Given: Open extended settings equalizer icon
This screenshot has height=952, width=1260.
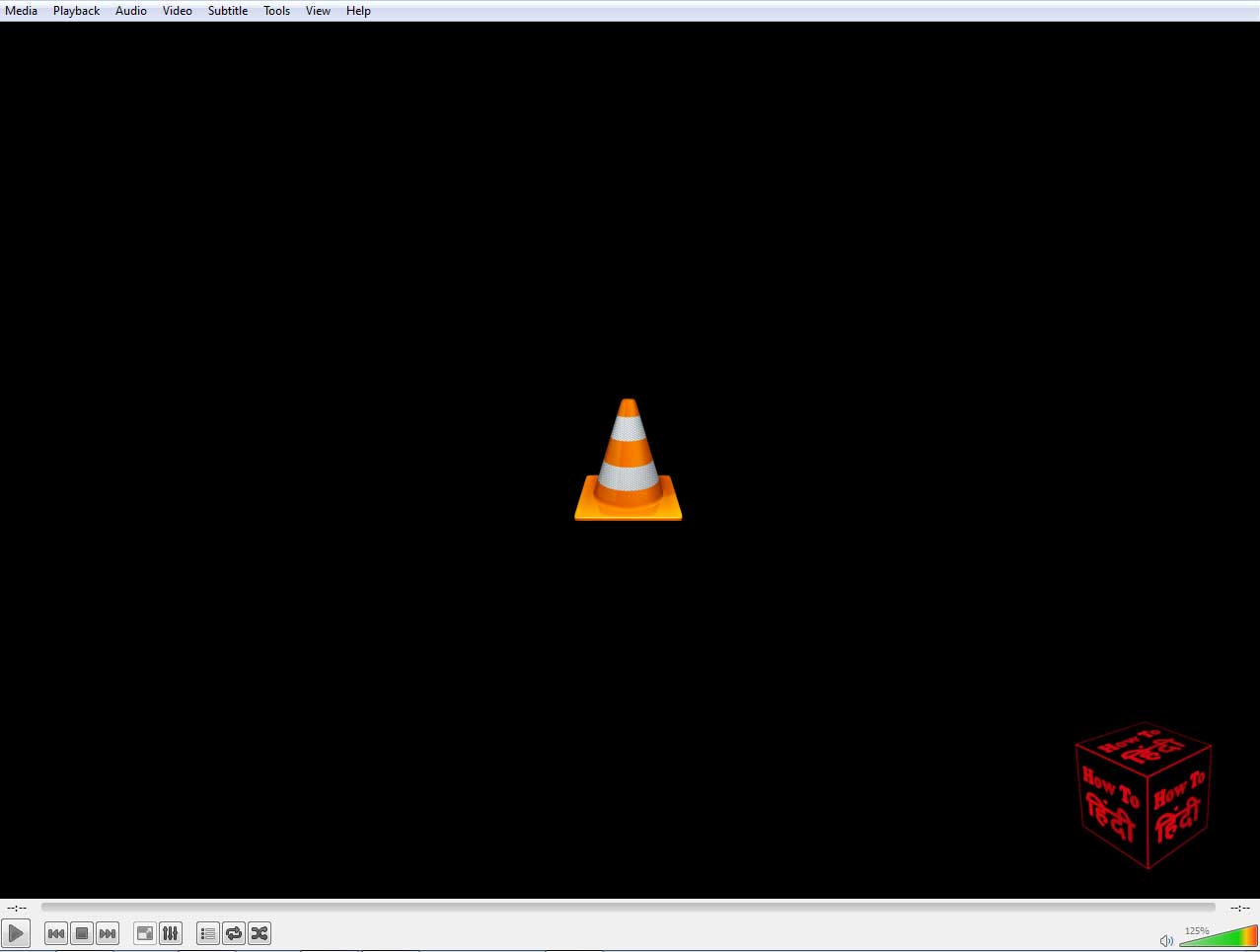Looking at the screenshot, I should [x=171, y=933].
